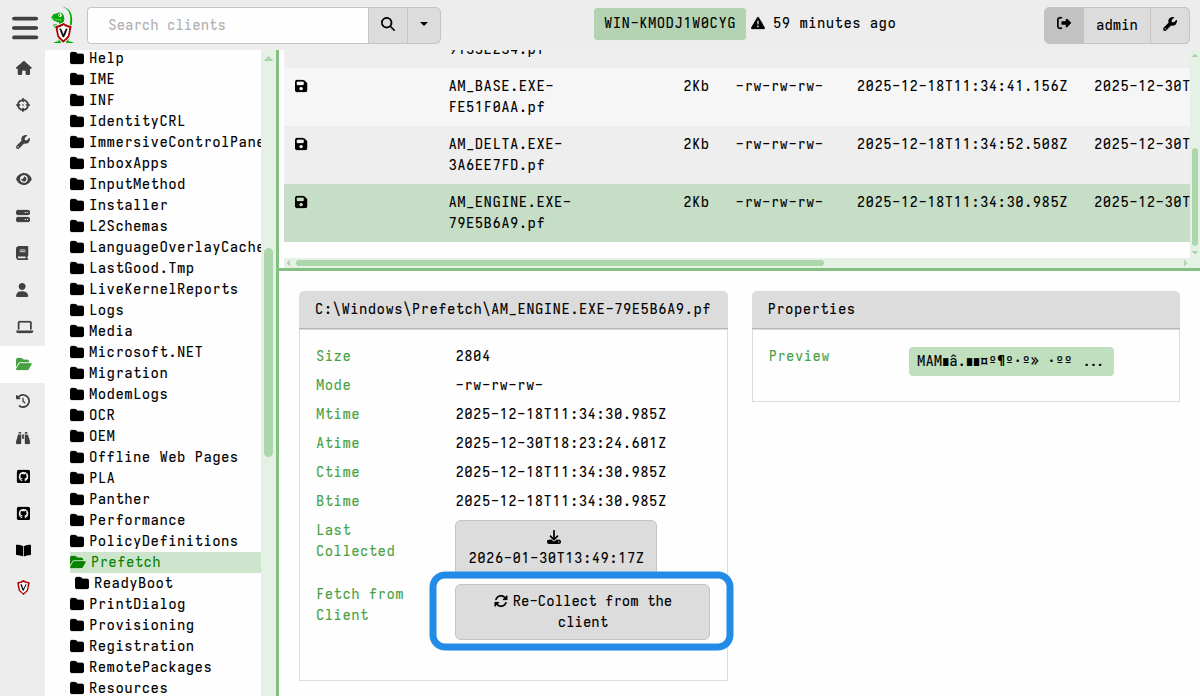
Task: Click into the Search clients field
Action: coord(228,25)
